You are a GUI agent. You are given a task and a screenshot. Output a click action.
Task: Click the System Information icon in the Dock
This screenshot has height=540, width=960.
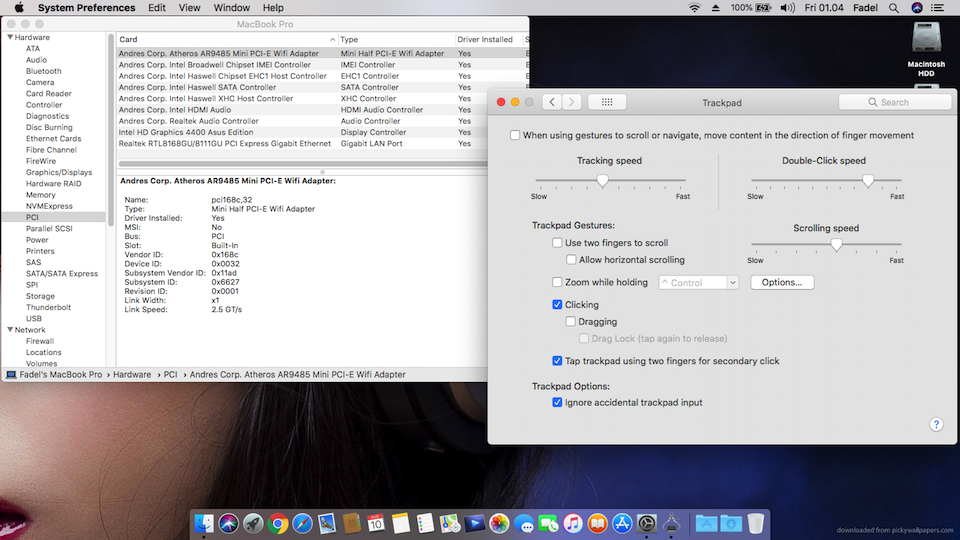671,524
